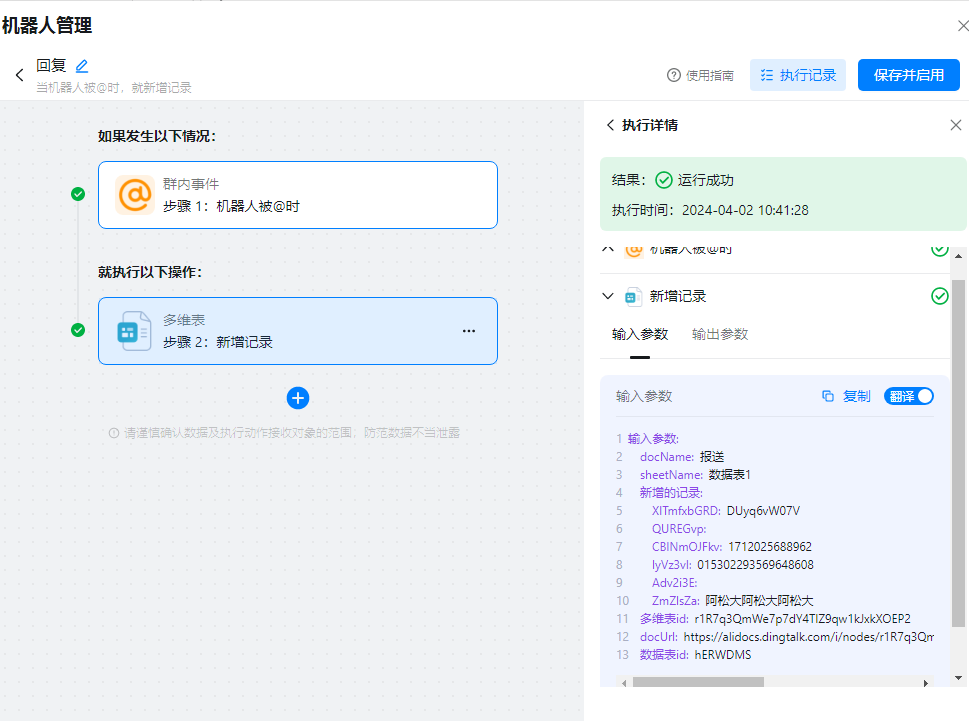Click the 新增的记录: label in parameters
The width and height of the screenshot is (969, 721).
[x=671, y=492]
